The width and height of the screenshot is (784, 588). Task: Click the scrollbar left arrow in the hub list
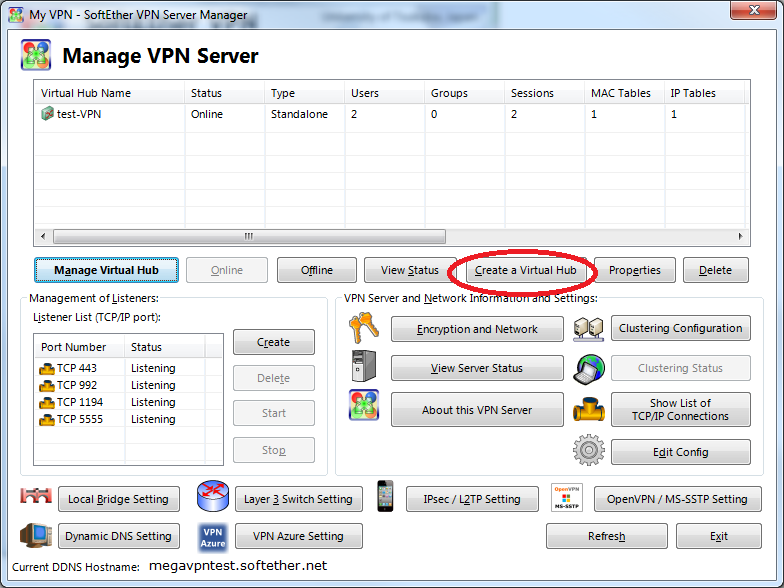pos(43,236)
